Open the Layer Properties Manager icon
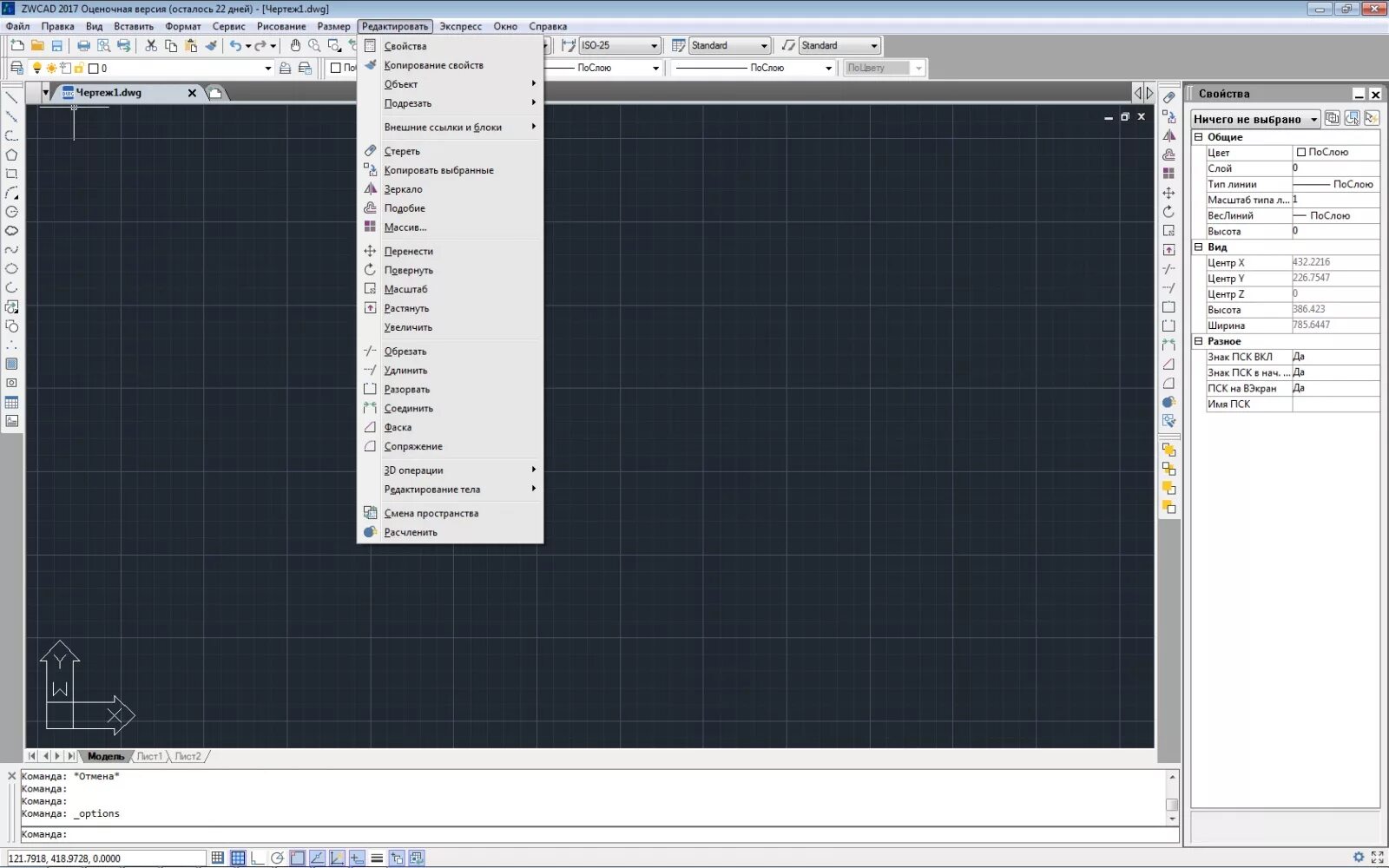The height and width of the screenshot is (868, 1389). tap(16, 68)
